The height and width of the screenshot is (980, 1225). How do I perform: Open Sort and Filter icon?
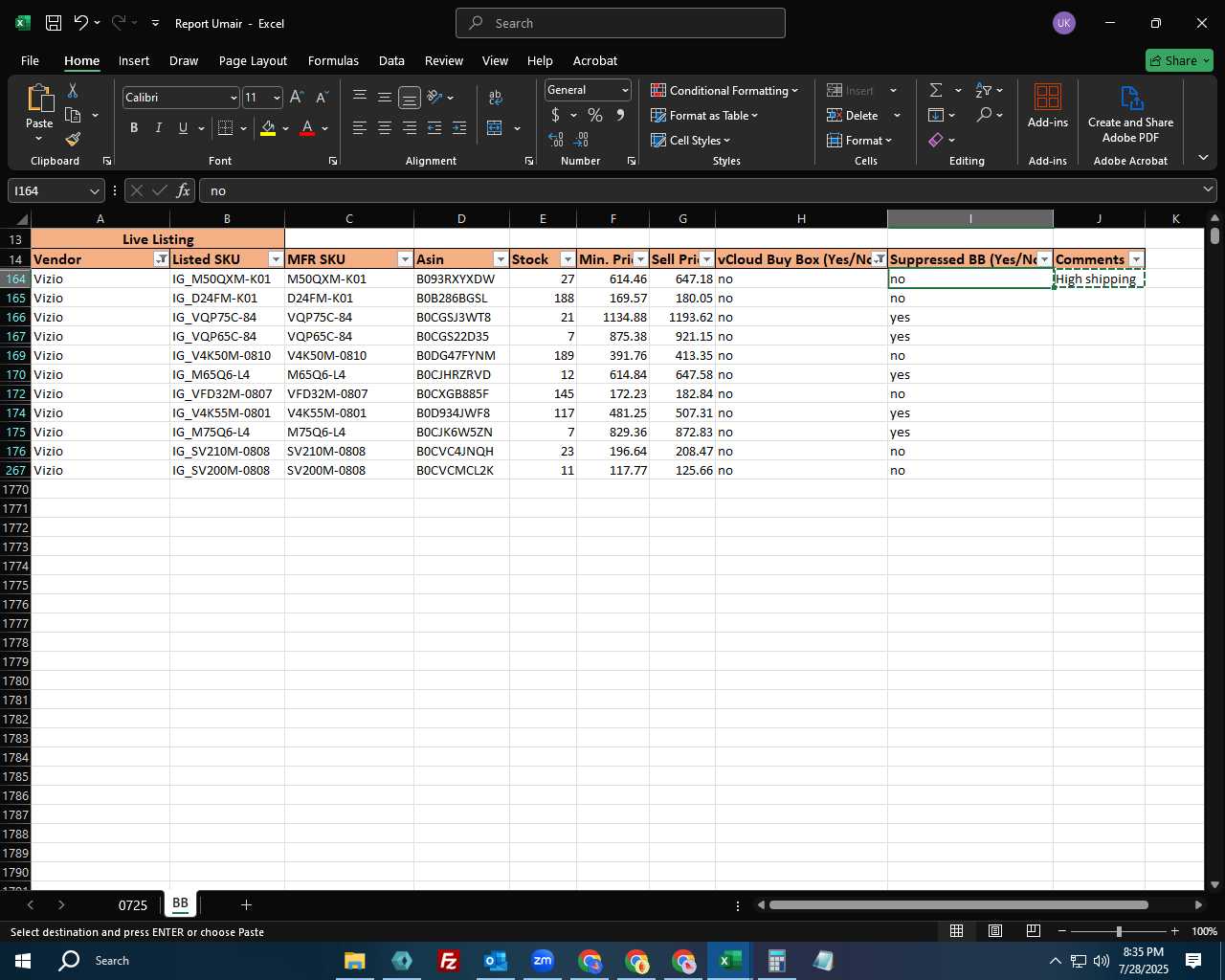[984, 90]
